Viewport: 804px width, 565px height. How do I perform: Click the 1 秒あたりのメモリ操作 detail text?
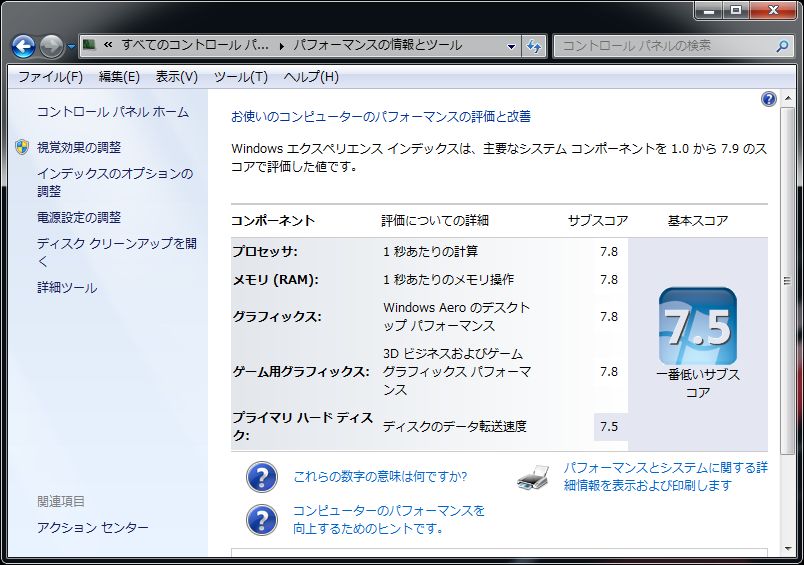449,280
